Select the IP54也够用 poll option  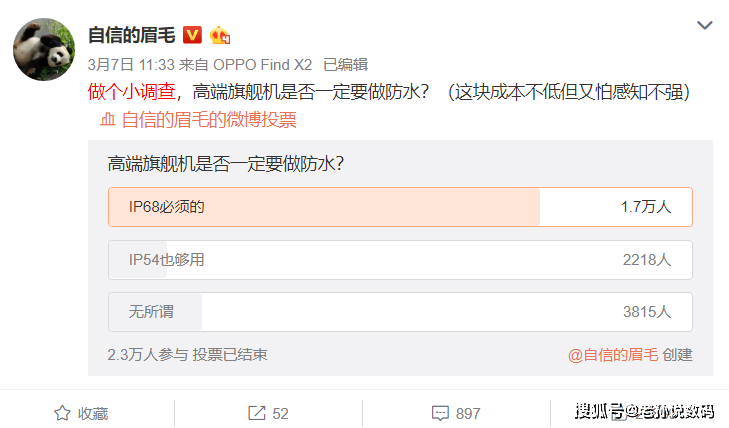pyautogui.click(x=399, y=260)
